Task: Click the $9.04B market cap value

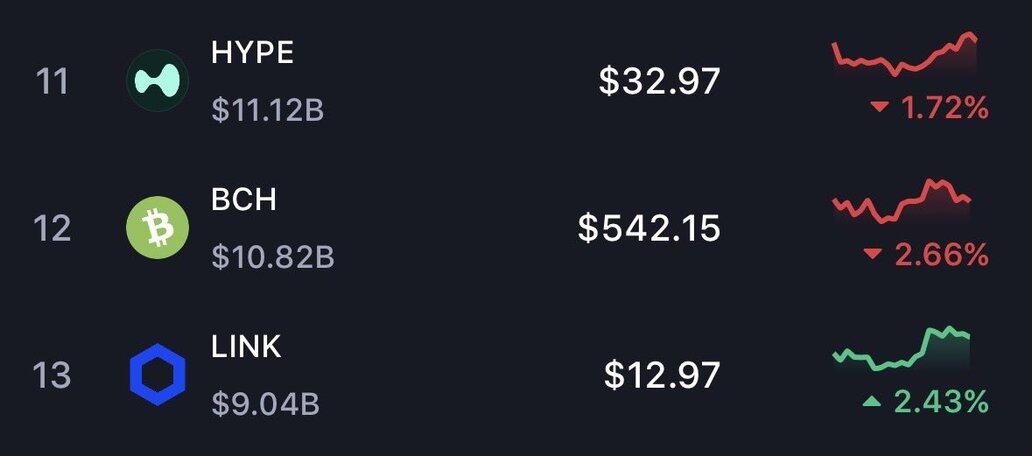Action: click(x=265, y=404)
